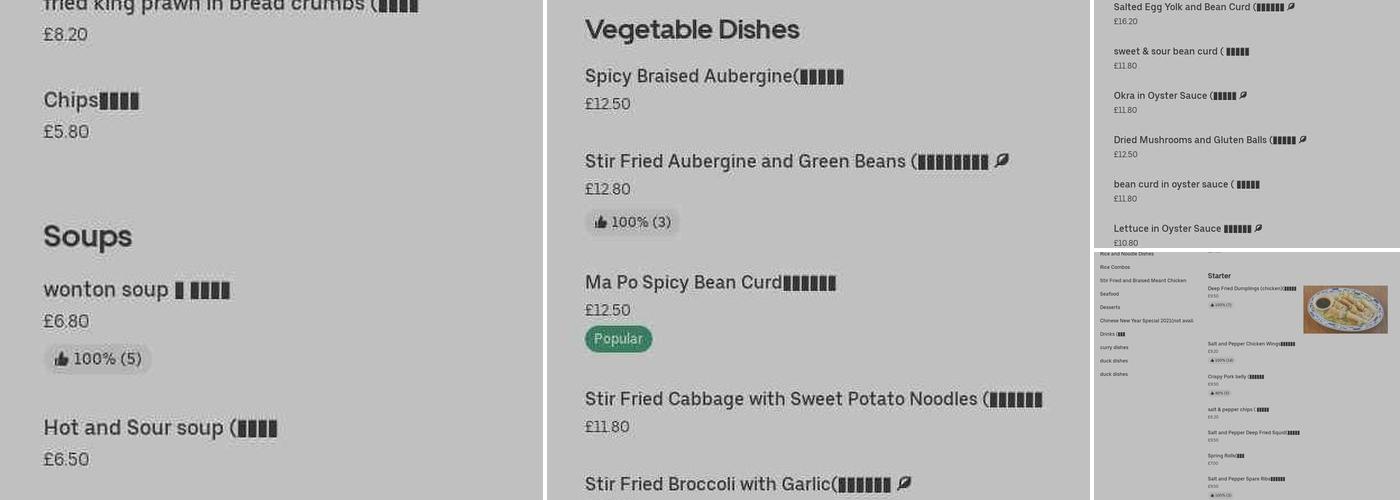Click the leaf icon next to Lettuce in Oyster Sauce
1400x500 pixels.
tap(1258, 229)
